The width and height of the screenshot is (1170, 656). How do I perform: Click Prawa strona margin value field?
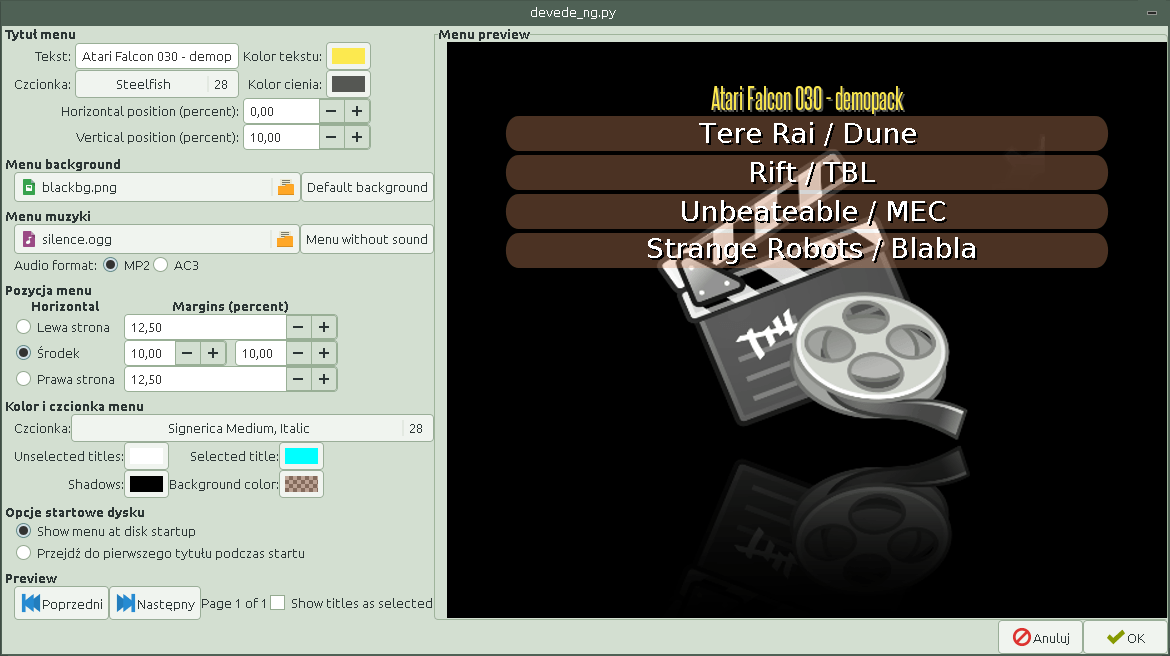(205, 379)
